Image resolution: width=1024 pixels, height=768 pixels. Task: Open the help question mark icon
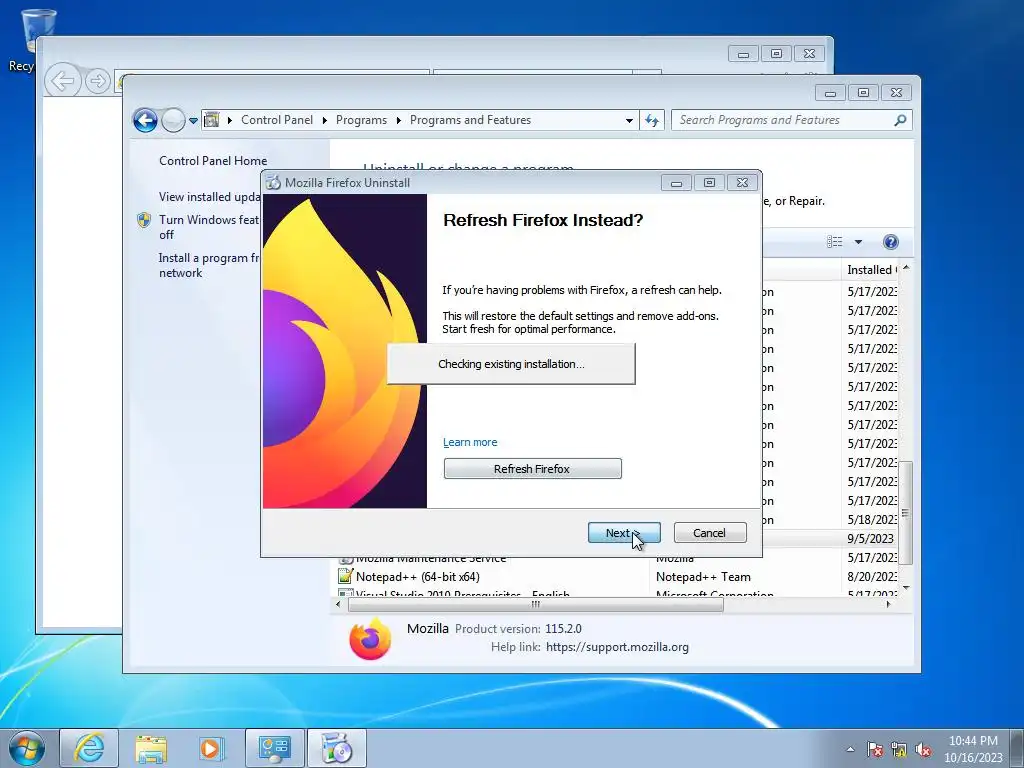(x=891, y=242)
